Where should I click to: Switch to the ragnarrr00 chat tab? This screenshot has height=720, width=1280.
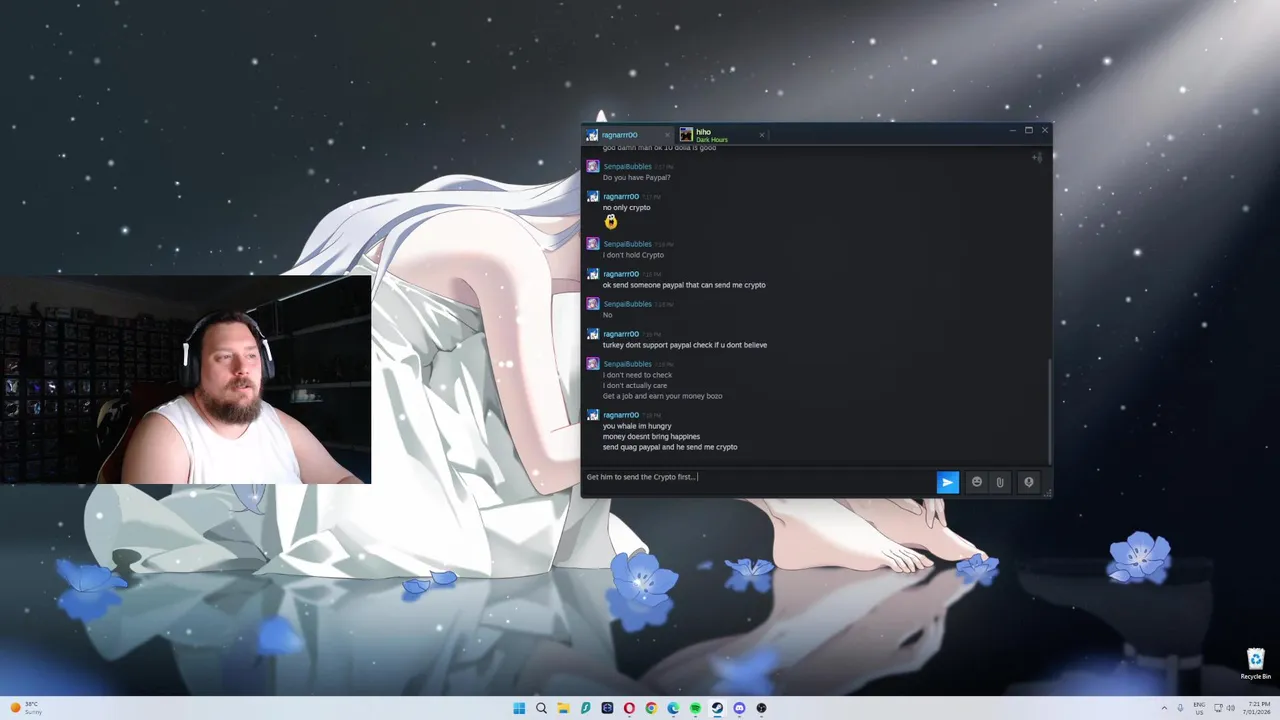627,135
